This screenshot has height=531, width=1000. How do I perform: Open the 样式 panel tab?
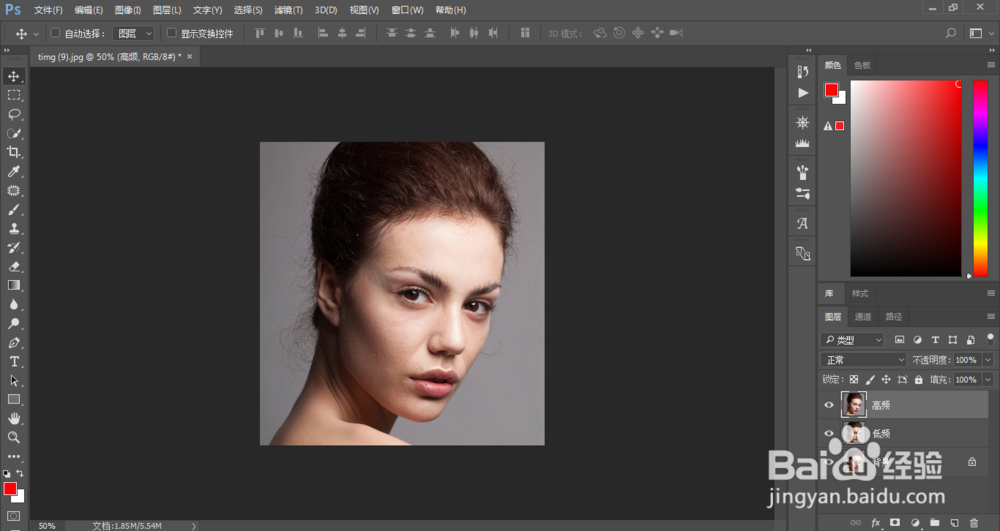[860, 294]
